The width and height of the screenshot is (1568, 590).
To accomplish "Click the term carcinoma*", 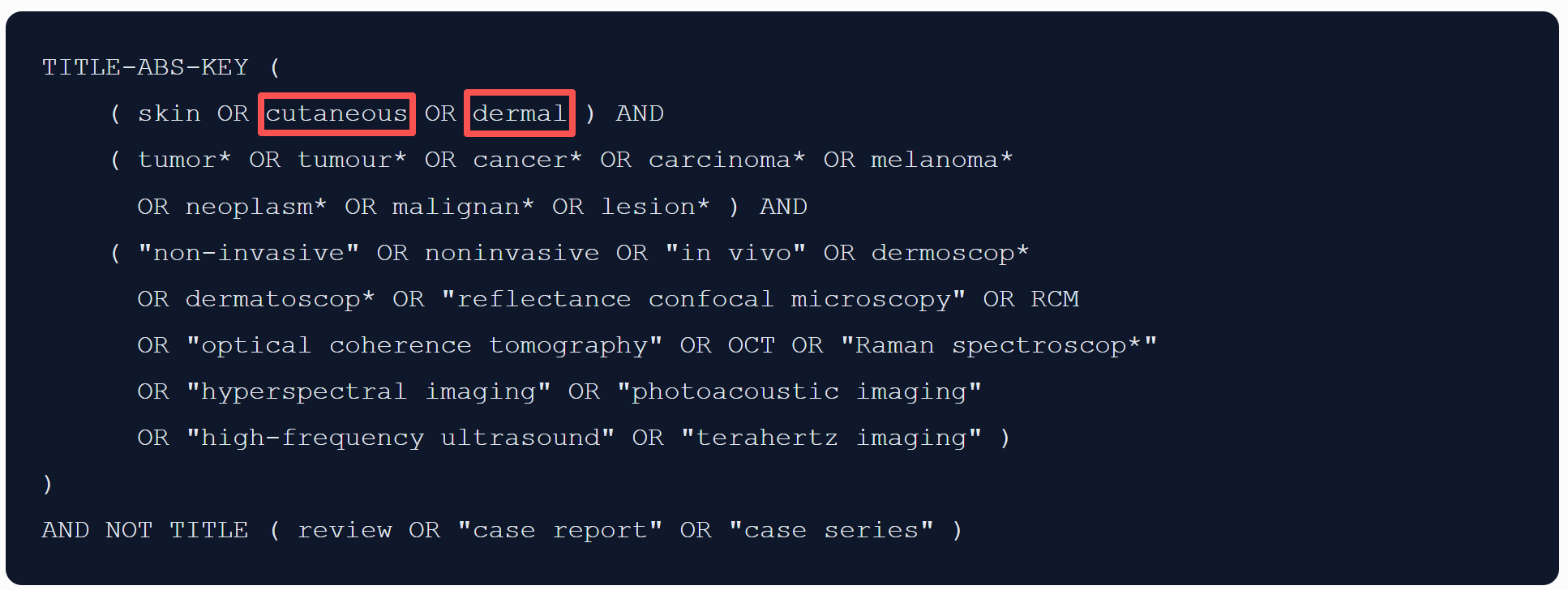I will pyautogui.click(x=726, y=160).
